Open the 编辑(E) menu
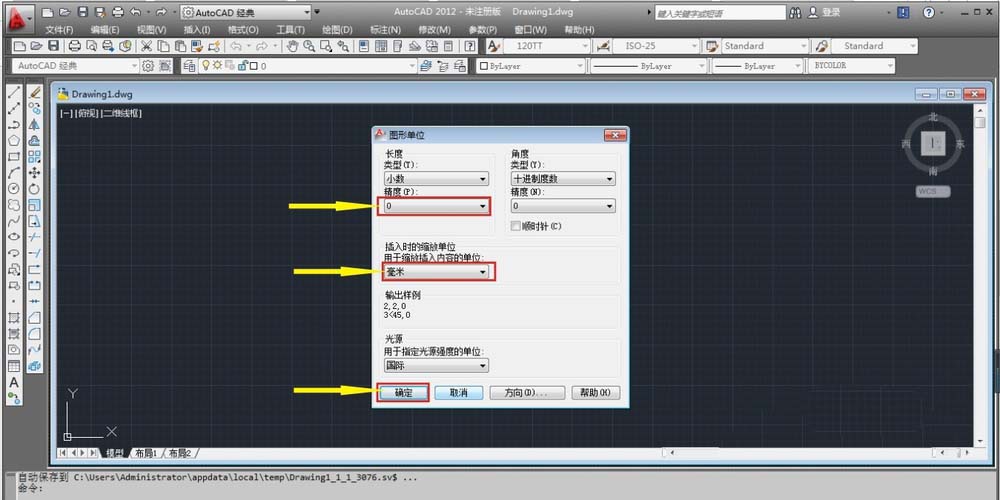The width and height of the screenshot is (1000, 500). coord(105,30)
